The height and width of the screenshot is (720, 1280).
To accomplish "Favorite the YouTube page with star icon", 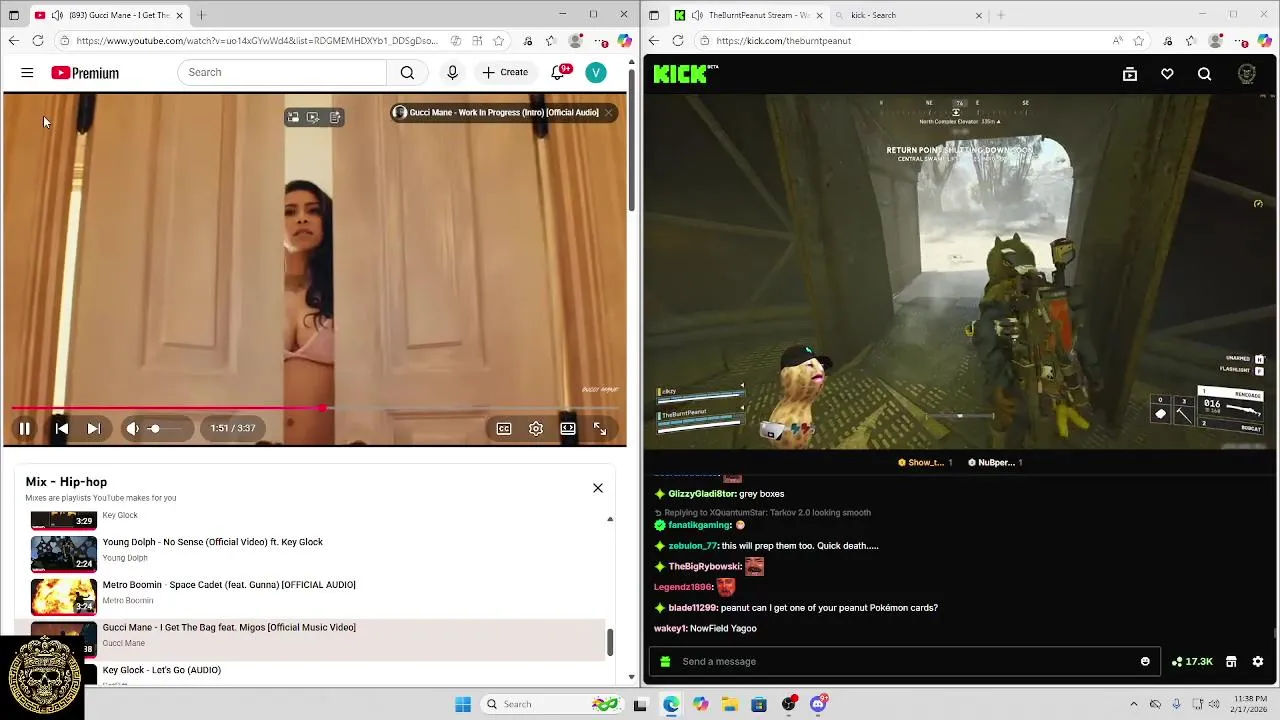I will [498, 41].
